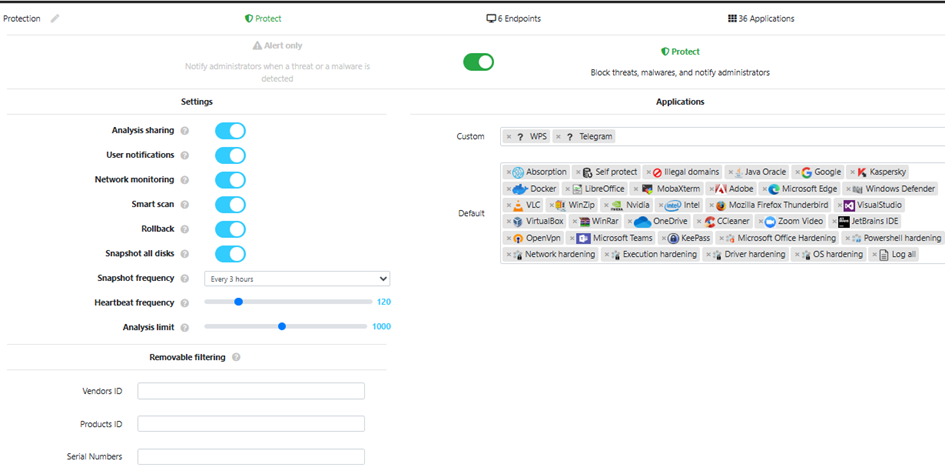Switch the green Protect mode toggle
The width and height of the screenshot is (945, 471).
(x=479, y=62)
